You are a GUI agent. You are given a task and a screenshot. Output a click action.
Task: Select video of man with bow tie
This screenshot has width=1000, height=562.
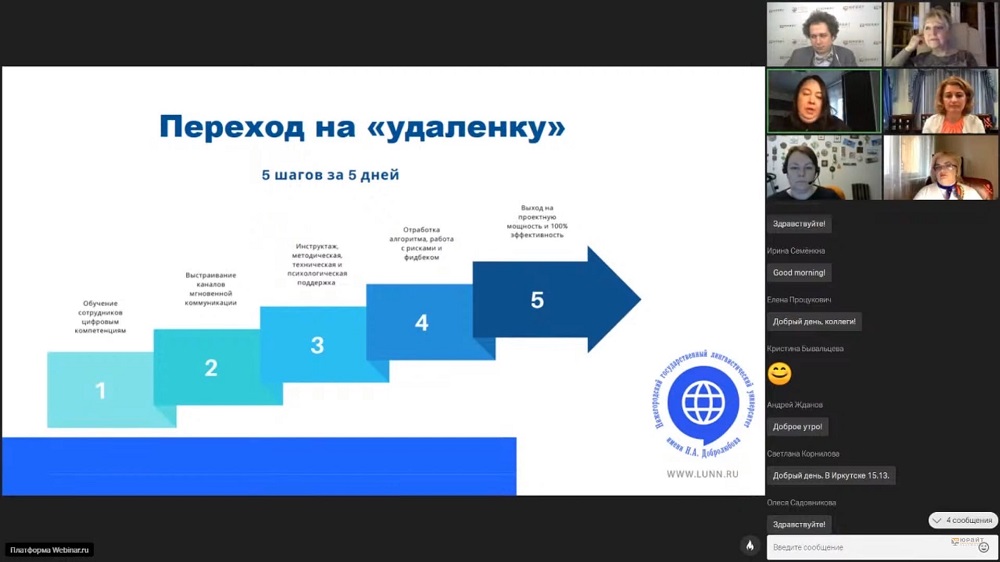point(824,34)
